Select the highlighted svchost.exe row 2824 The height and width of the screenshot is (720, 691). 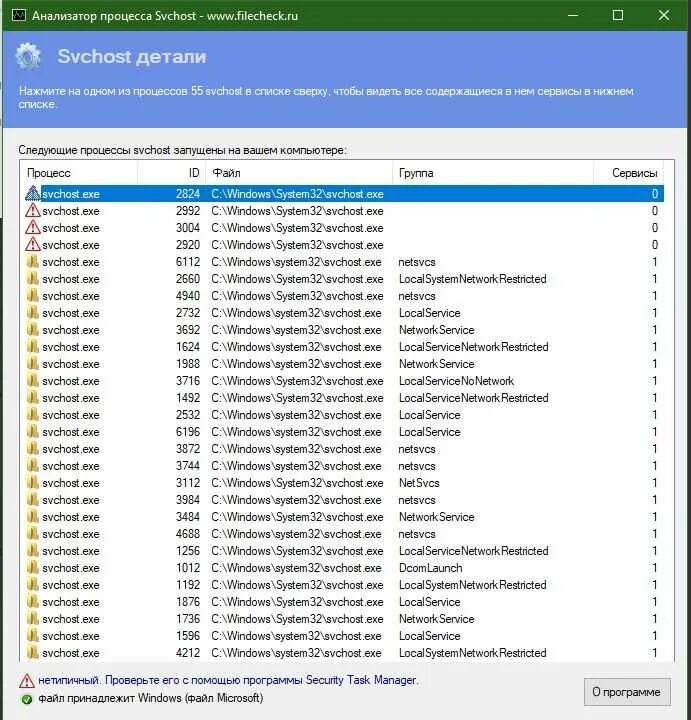[300, 194]
